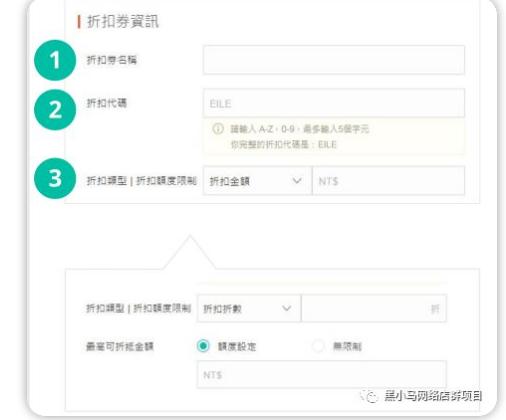The image size is (506, 420).
Task: Open the 折扣金額 discount type dropdown
Action: [x=257, y=181]
